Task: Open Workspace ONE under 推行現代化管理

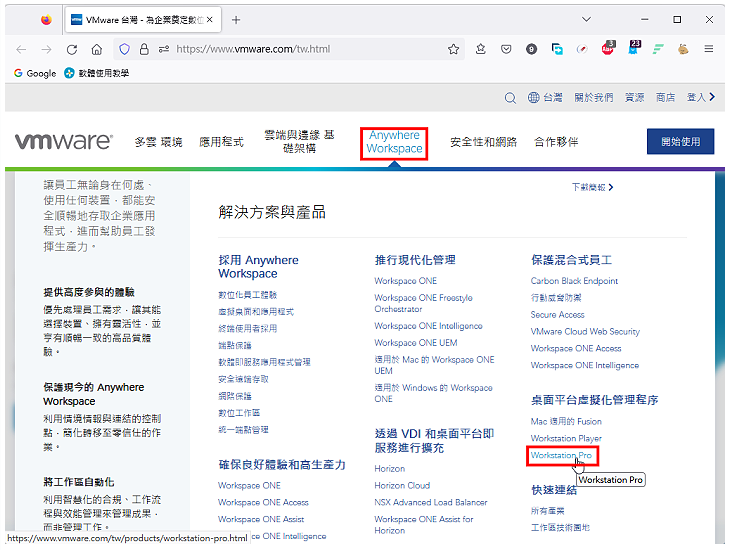Action: pyautogui.click(x=406, y=281)
